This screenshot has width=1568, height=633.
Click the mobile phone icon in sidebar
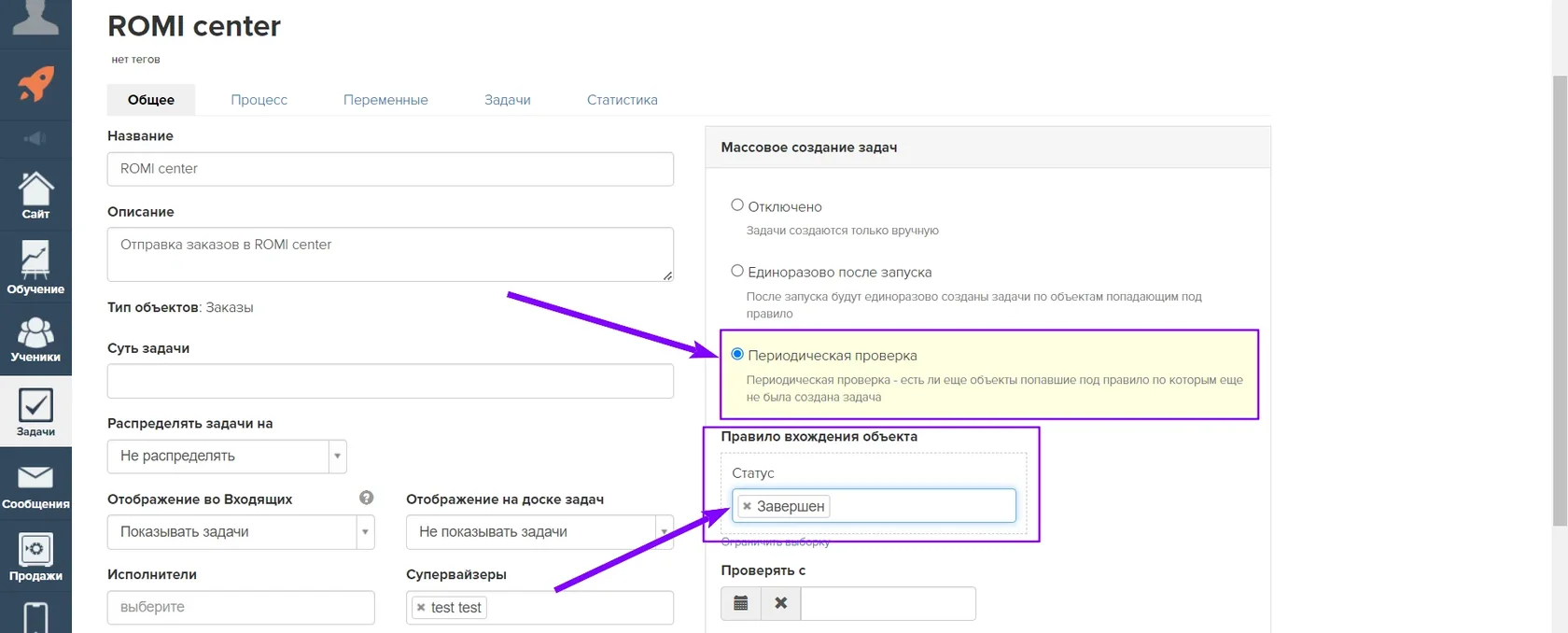click(35, 617)
